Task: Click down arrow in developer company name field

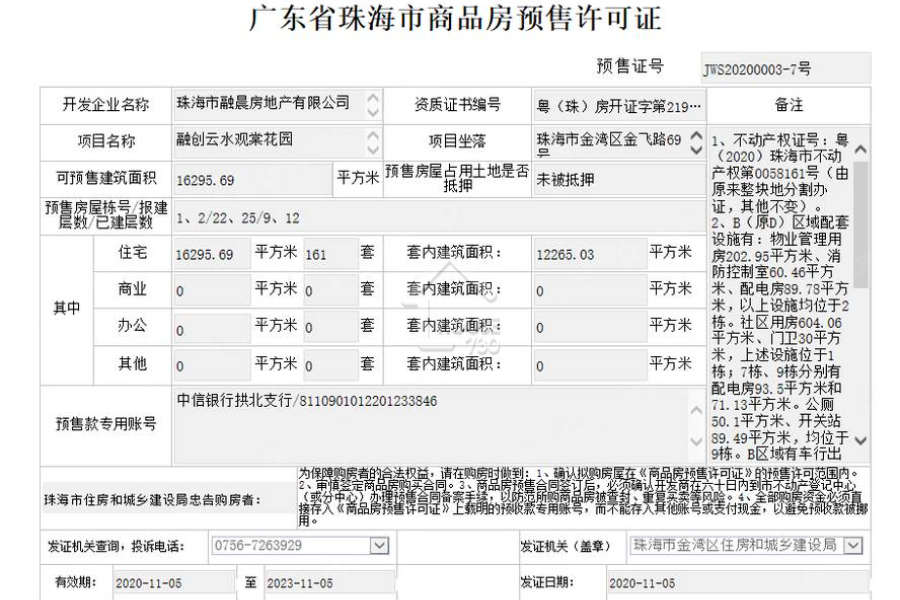Action: pos(373,111)
